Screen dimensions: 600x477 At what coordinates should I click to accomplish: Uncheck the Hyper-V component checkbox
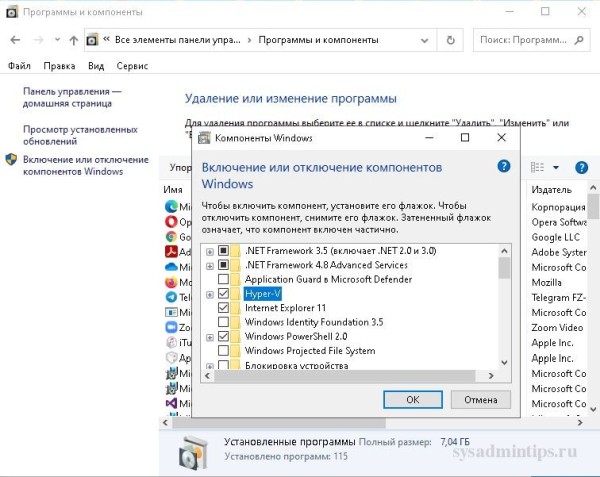(x=223, y=294)
